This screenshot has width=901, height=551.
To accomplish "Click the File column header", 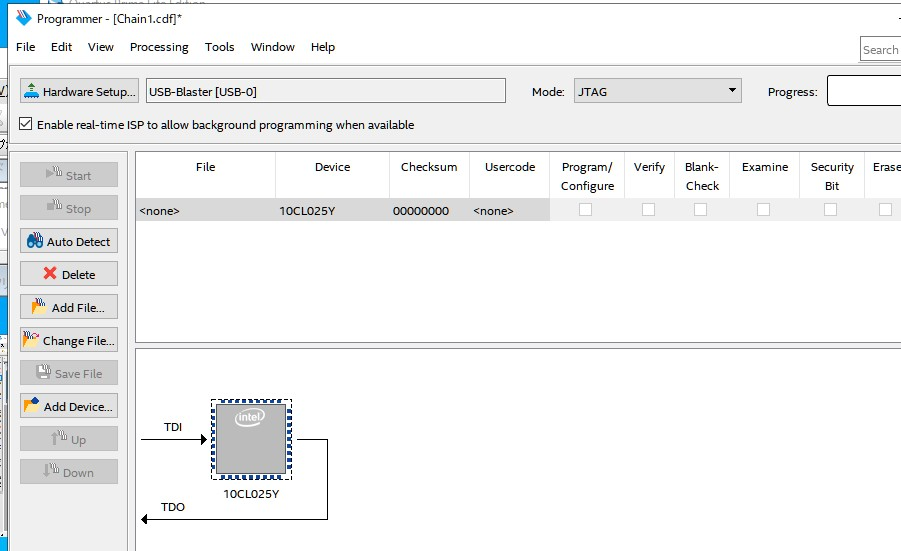I will click(206, 175).
